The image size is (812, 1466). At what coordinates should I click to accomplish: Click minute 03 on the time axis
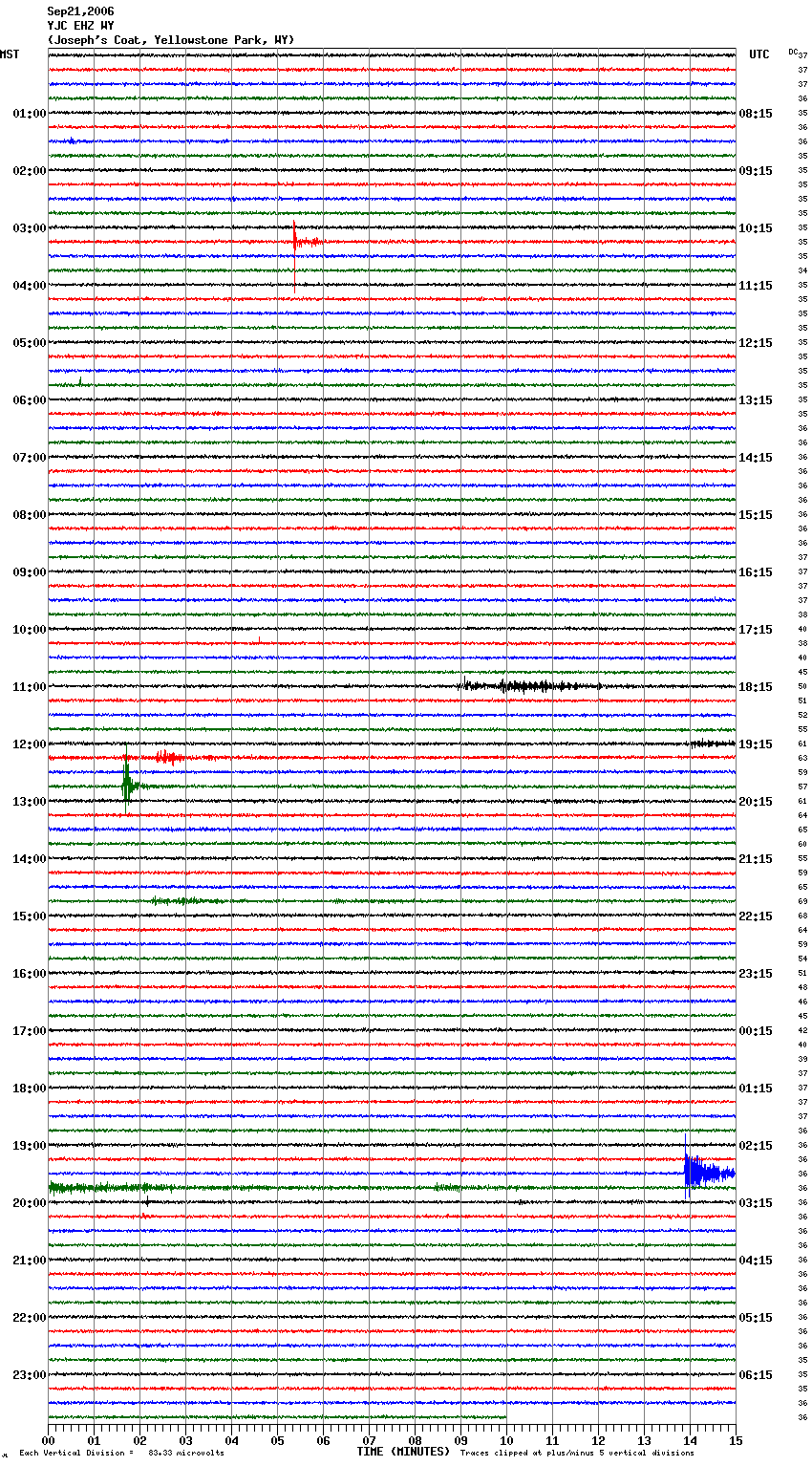(x=185, y=1440)
